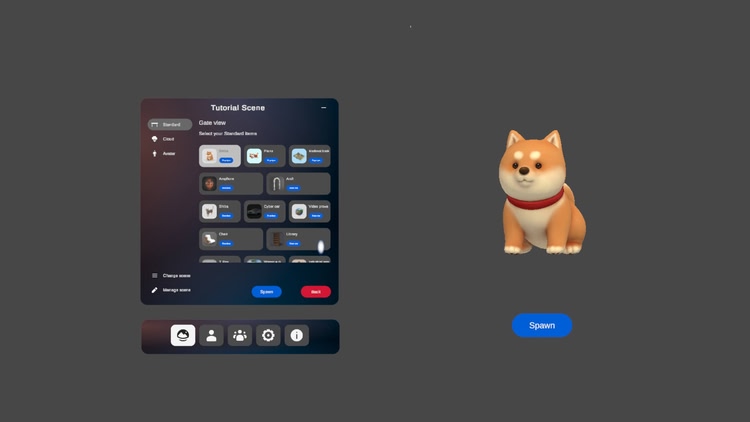
Task: Open the people group icon in the bottom toolbar
Action: (x=240, y=336)
